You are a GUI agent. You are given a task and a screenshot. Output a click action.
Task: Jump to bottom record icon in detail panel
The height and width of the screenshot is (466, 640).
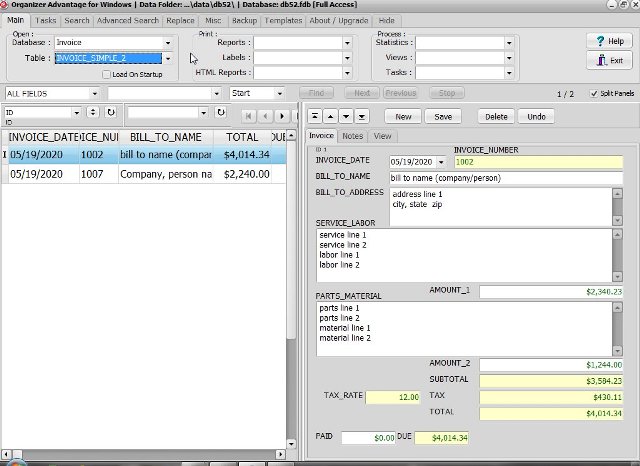(361, 116)
